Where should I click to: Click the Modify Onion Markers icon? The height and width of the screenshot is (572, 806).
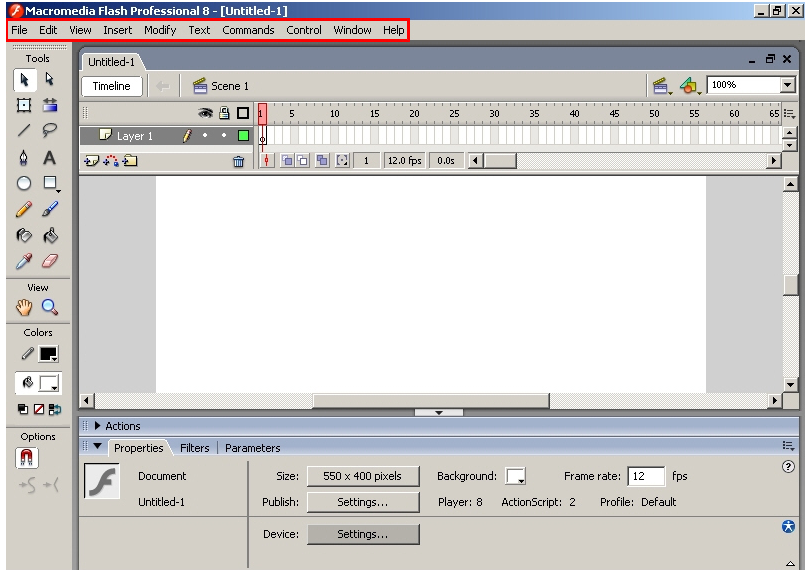coord(342,161)
